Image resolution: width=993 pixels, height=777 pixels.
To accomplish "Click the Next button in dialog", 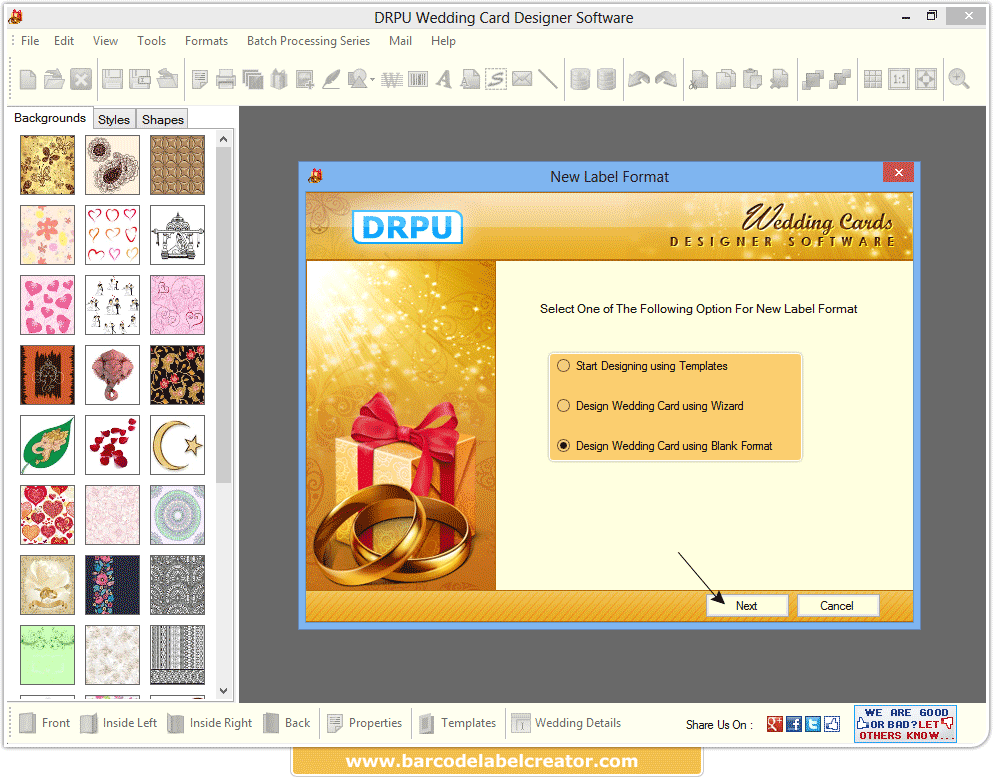I will (x=747, y=606).
